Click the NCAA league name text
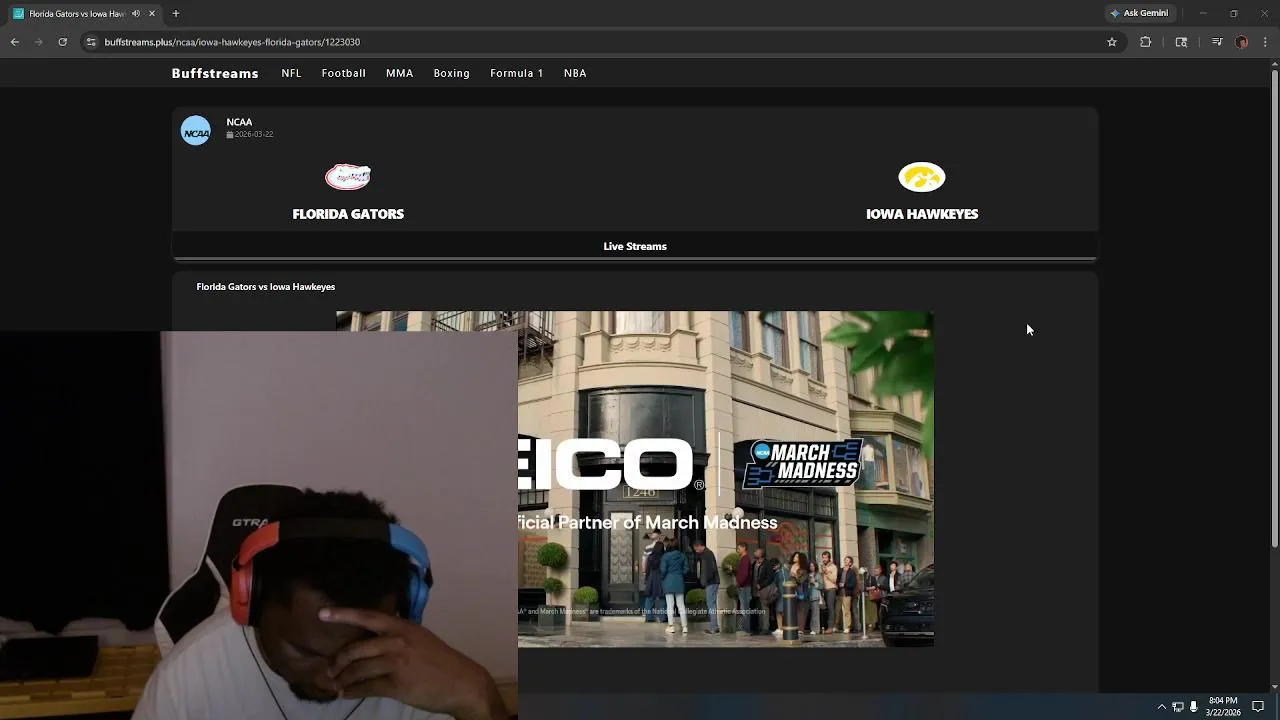This screenshot has width=1280, height=720. 239,122
